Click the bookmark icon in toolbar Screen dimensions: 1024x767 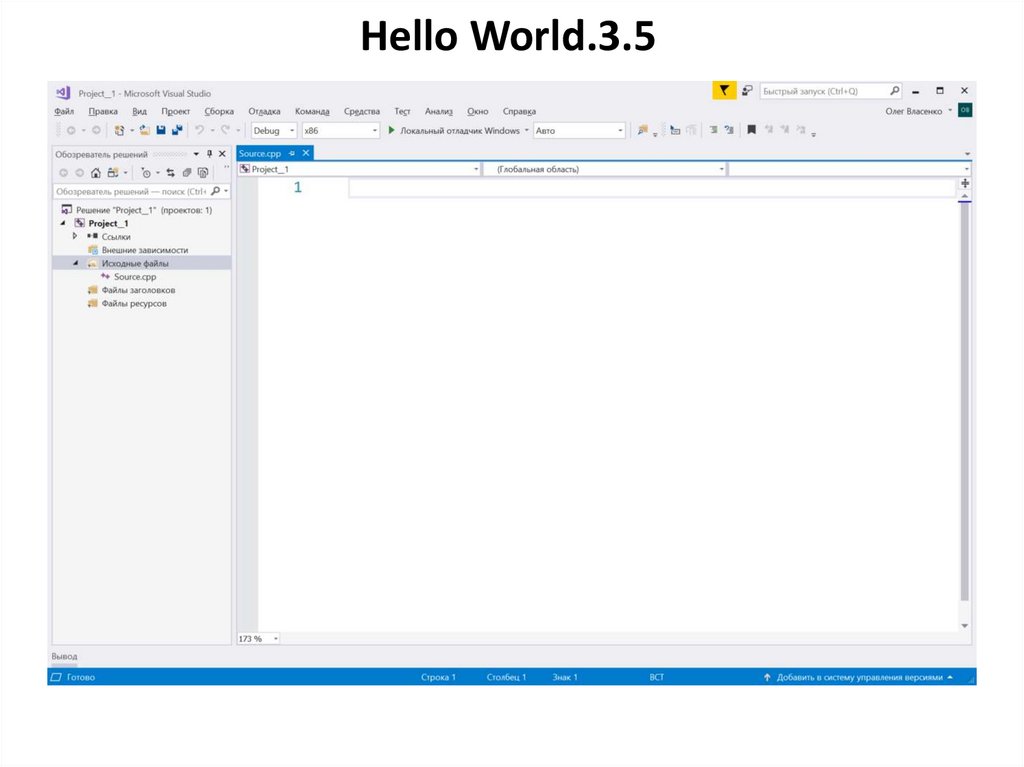point(752,130)
